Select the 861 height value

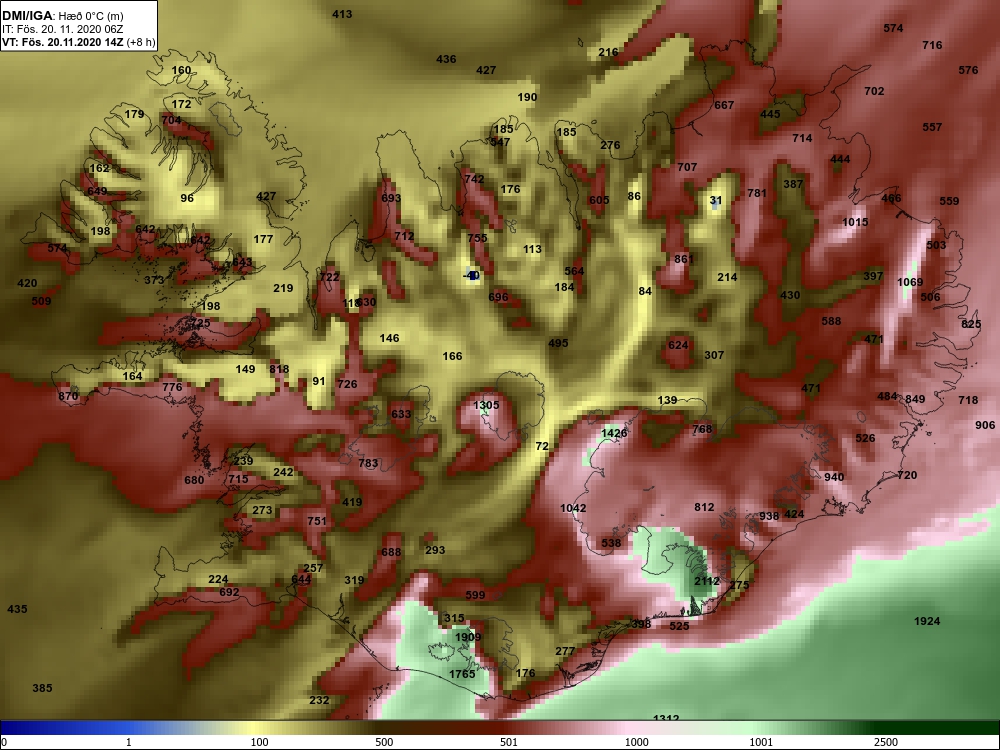point(683,259)
